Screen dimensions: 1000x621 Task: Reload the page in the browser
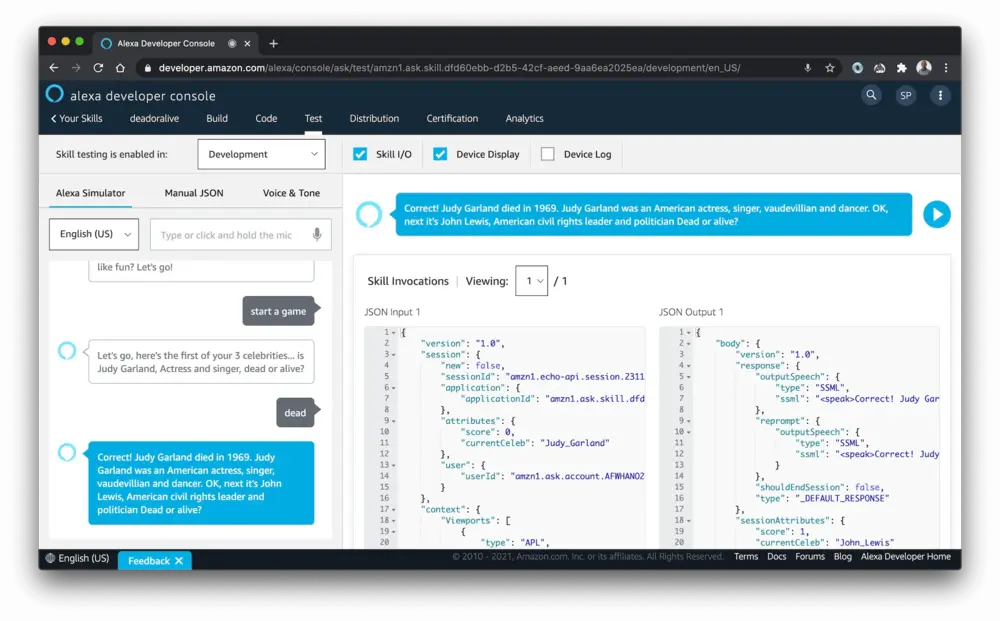98,68
